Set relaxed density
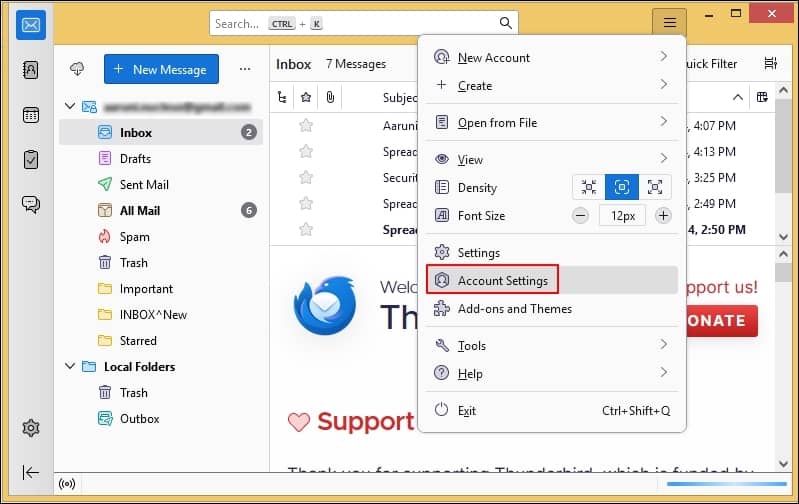The image size is (799, 504). coord(655,187)
